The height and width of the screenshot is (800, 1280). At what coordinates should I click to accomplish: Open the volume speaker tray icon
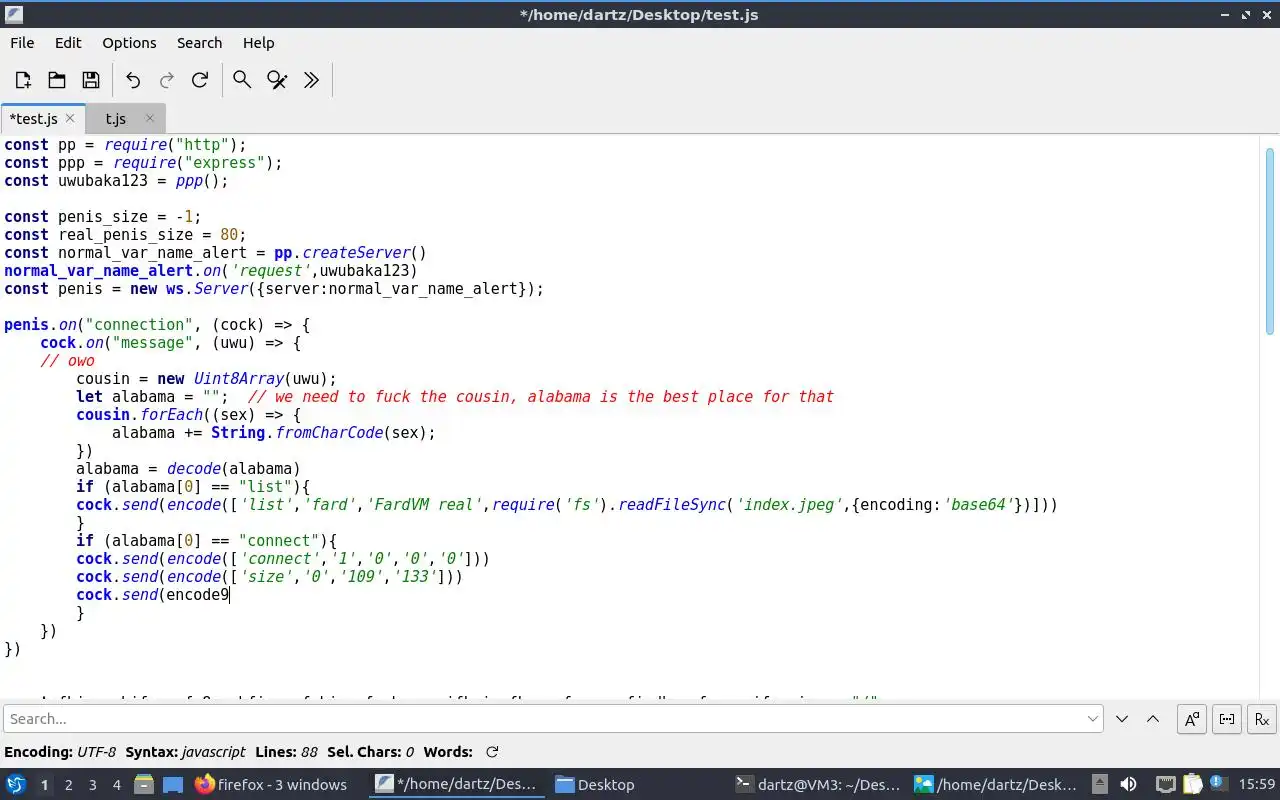1128,784
